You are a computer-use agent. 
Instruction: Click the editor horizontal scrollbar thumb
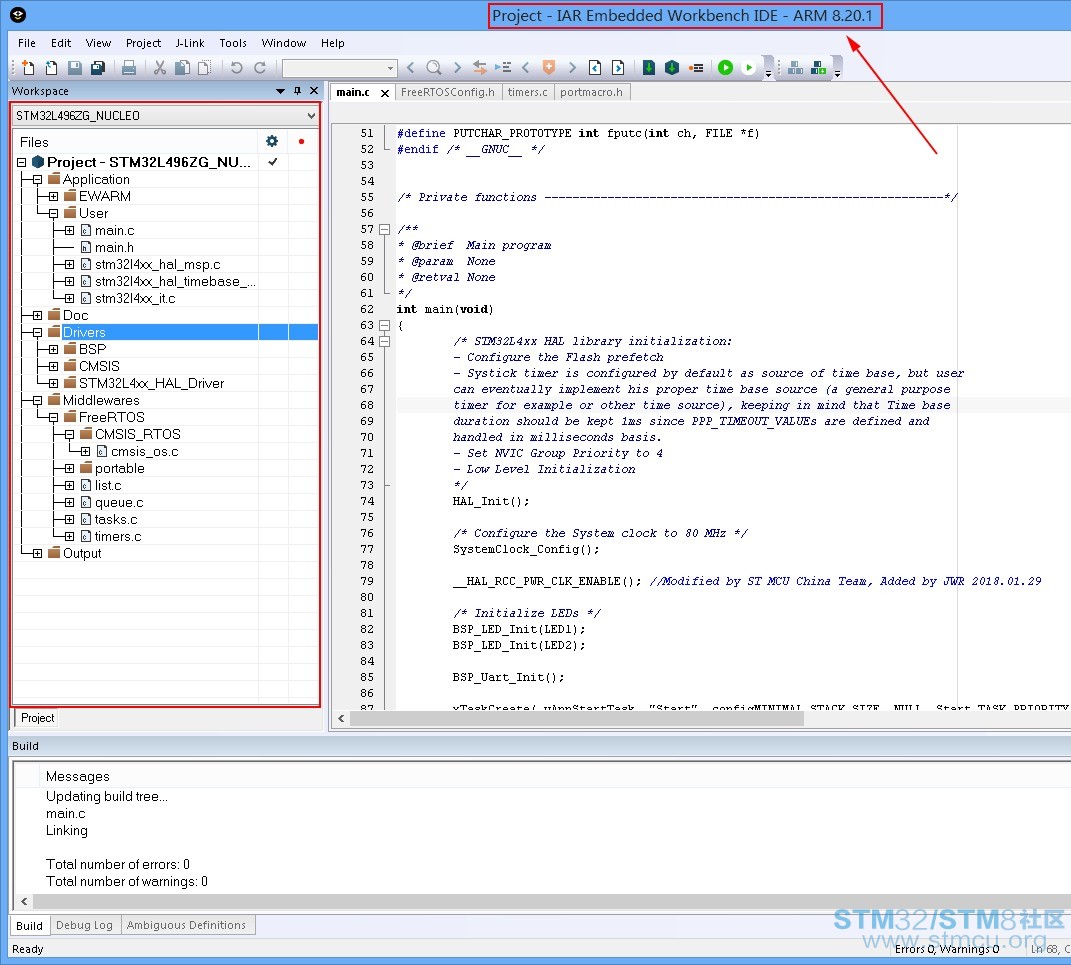pos(577,718)
